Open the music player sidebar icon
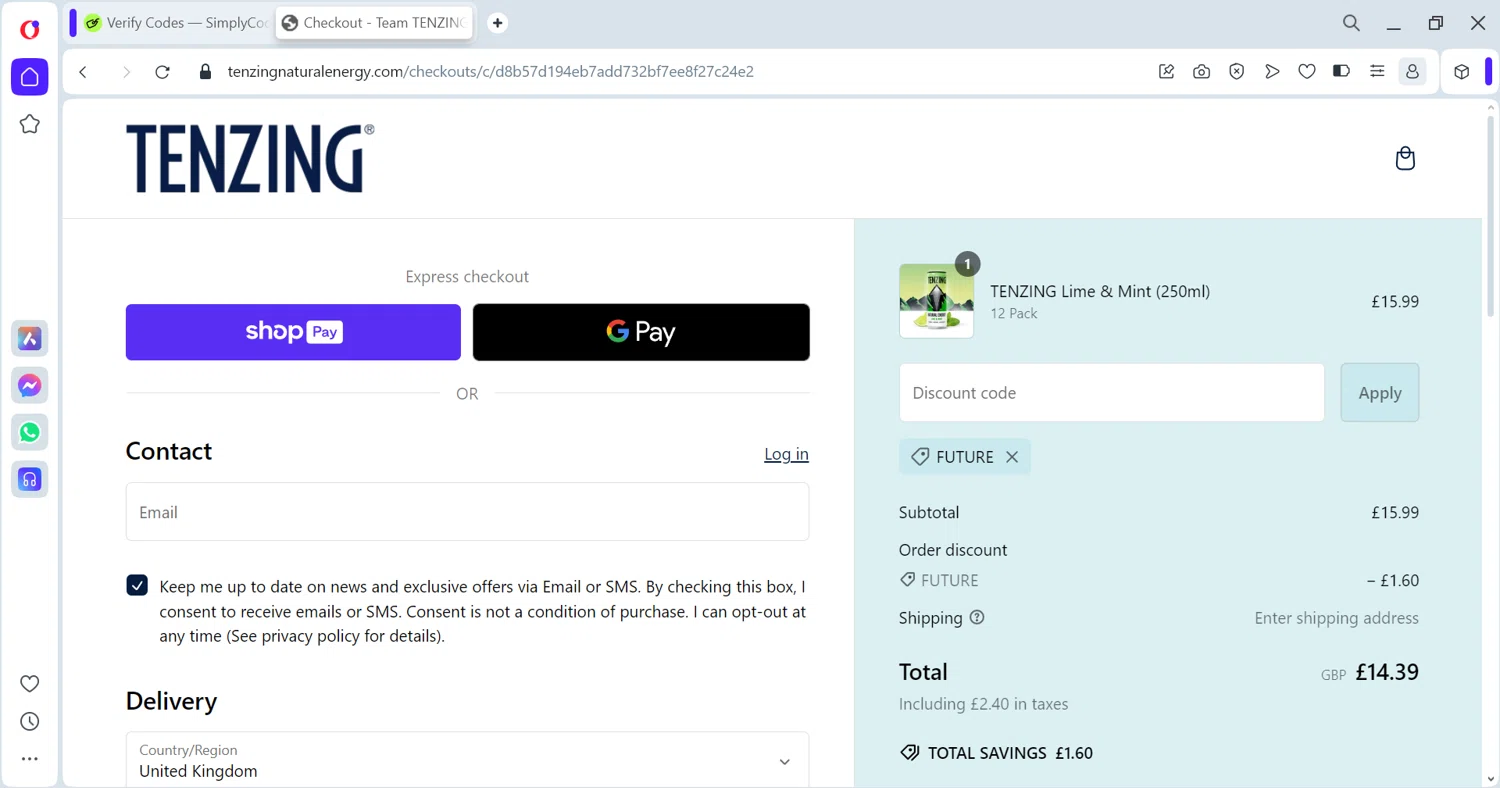This screenshot has width=1500, height=788. coord(30,479)
